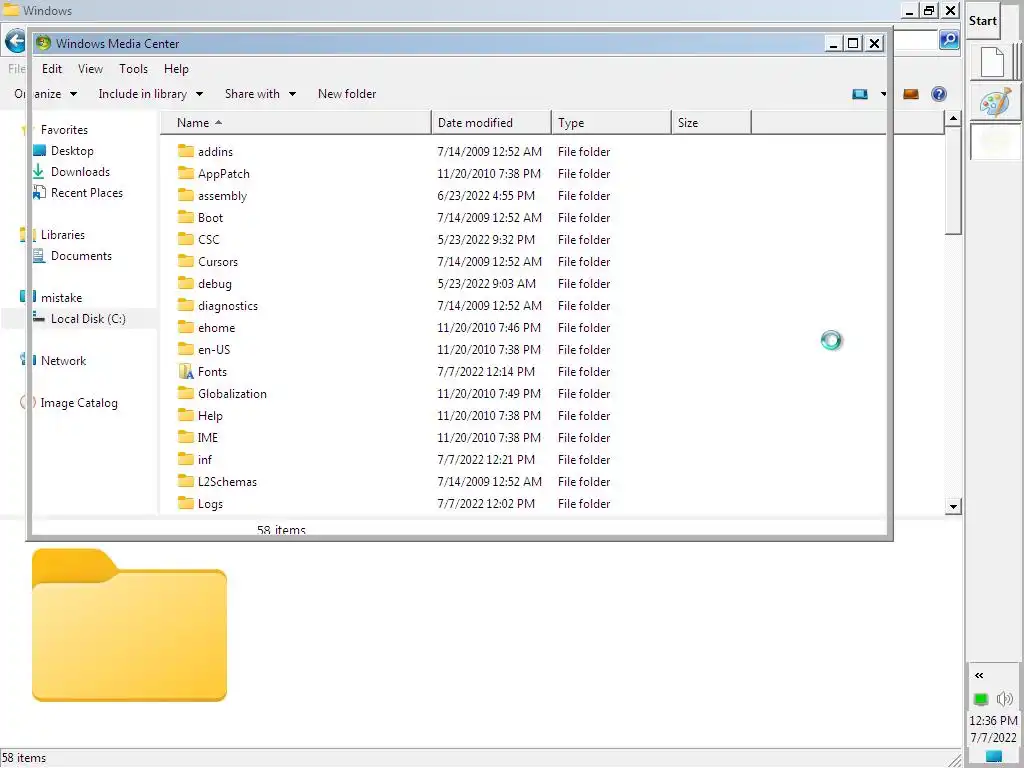Click the blue change-view icon
This screenshot has width=1024, height=768.
(x=860, y=94)
